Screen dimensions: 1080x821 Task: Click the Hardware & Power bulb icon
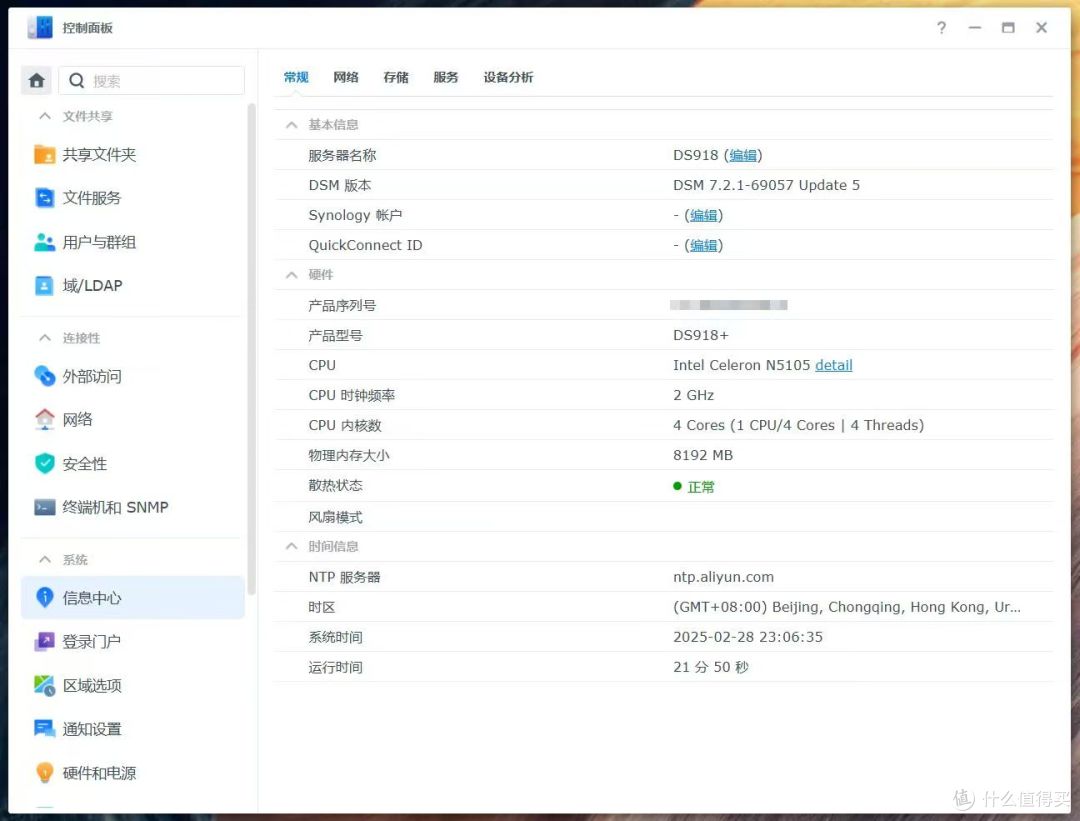click(x=45, y=773)
